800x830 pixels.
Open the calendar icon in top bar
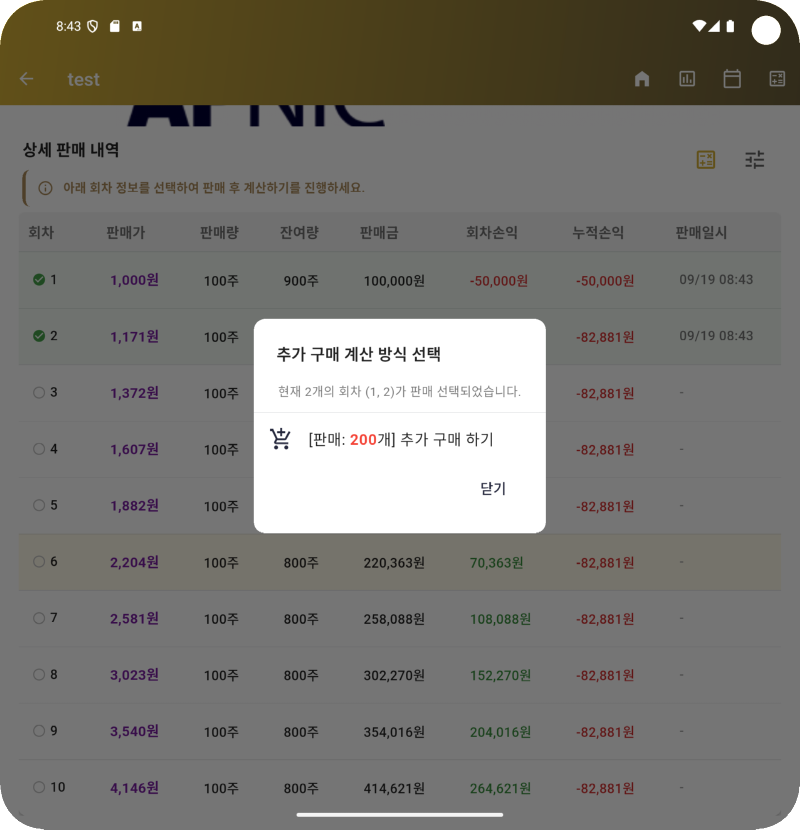(x=732, y=79)
